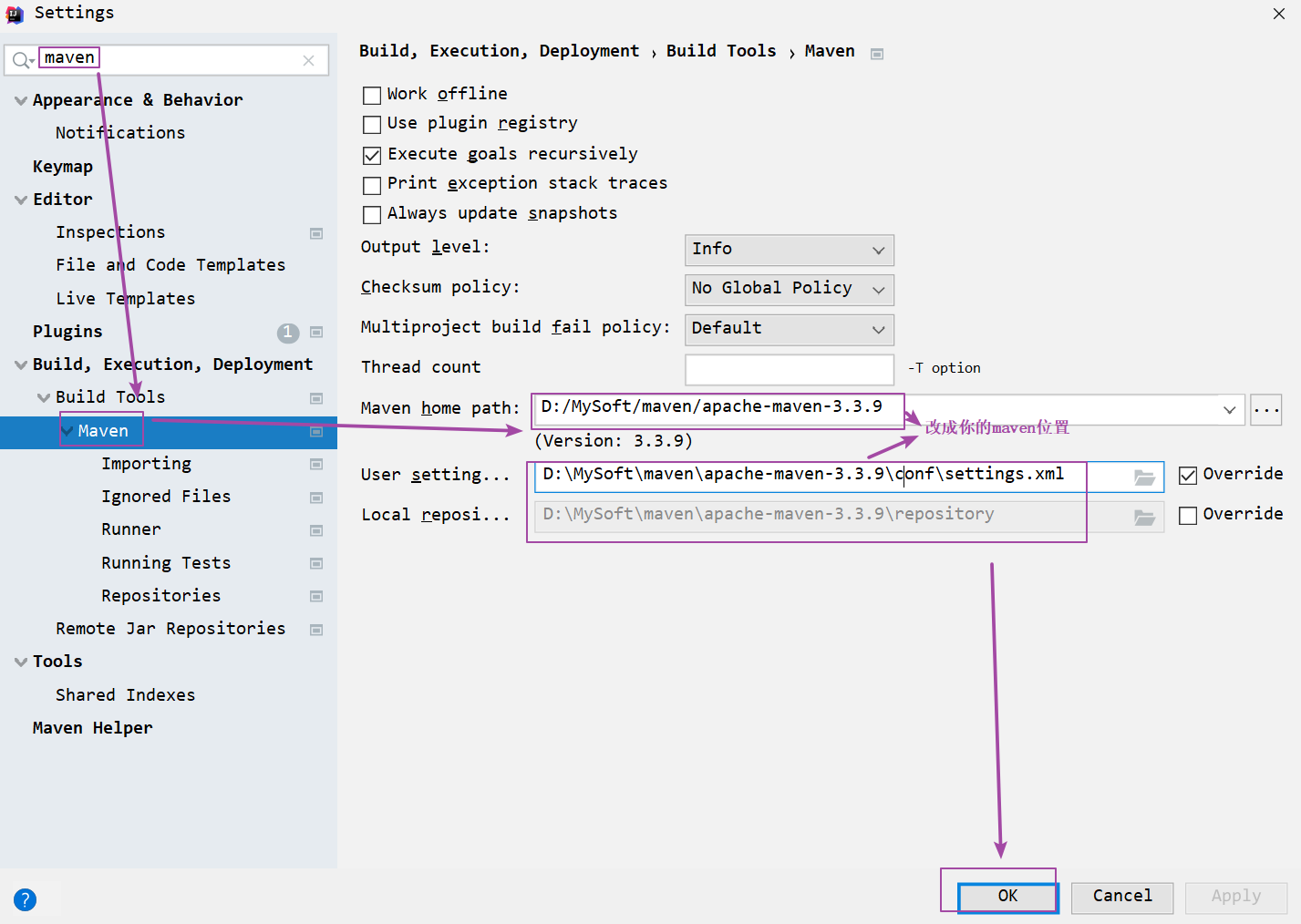Select Ignored Files under Maven

click(x=166, y=497)
